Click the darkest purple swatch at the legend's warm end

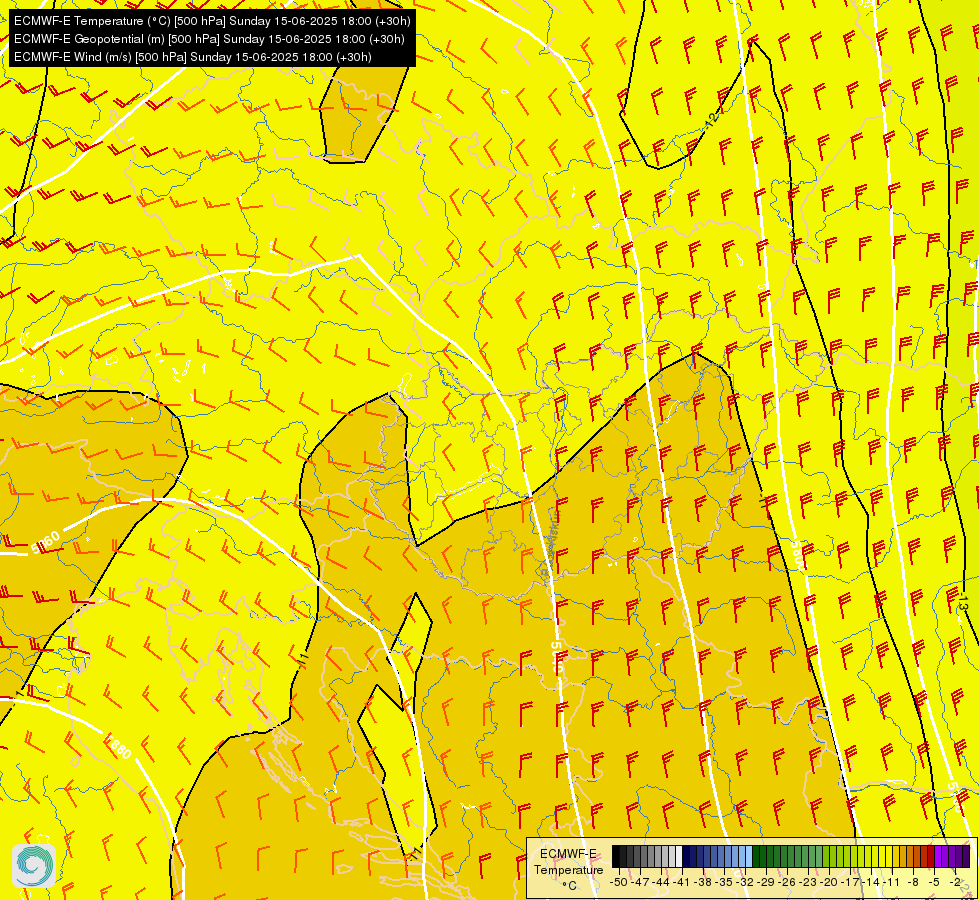pos(966,856)
